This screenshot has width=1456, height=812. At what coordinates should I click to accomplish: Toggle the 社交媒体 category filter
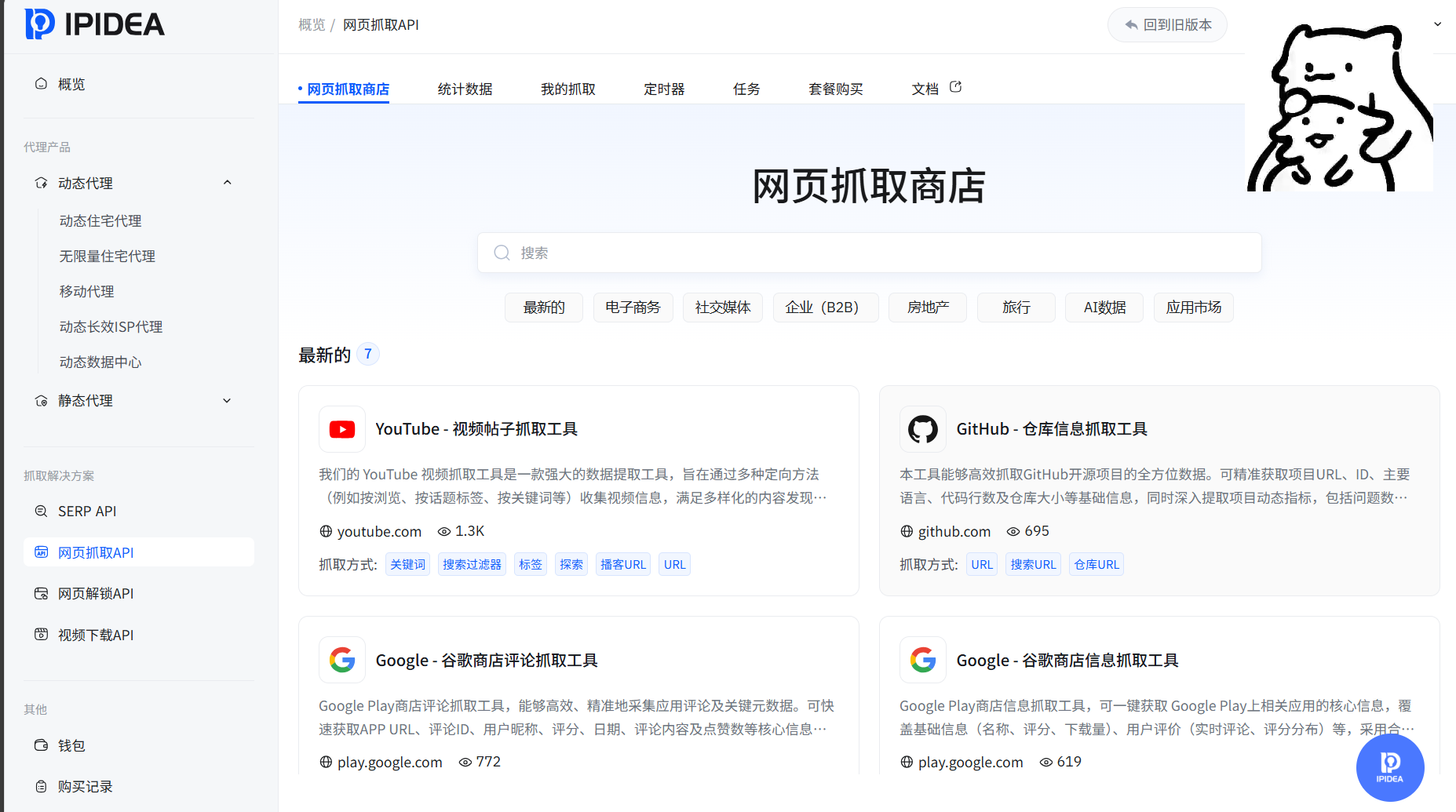tap(722, 307)
